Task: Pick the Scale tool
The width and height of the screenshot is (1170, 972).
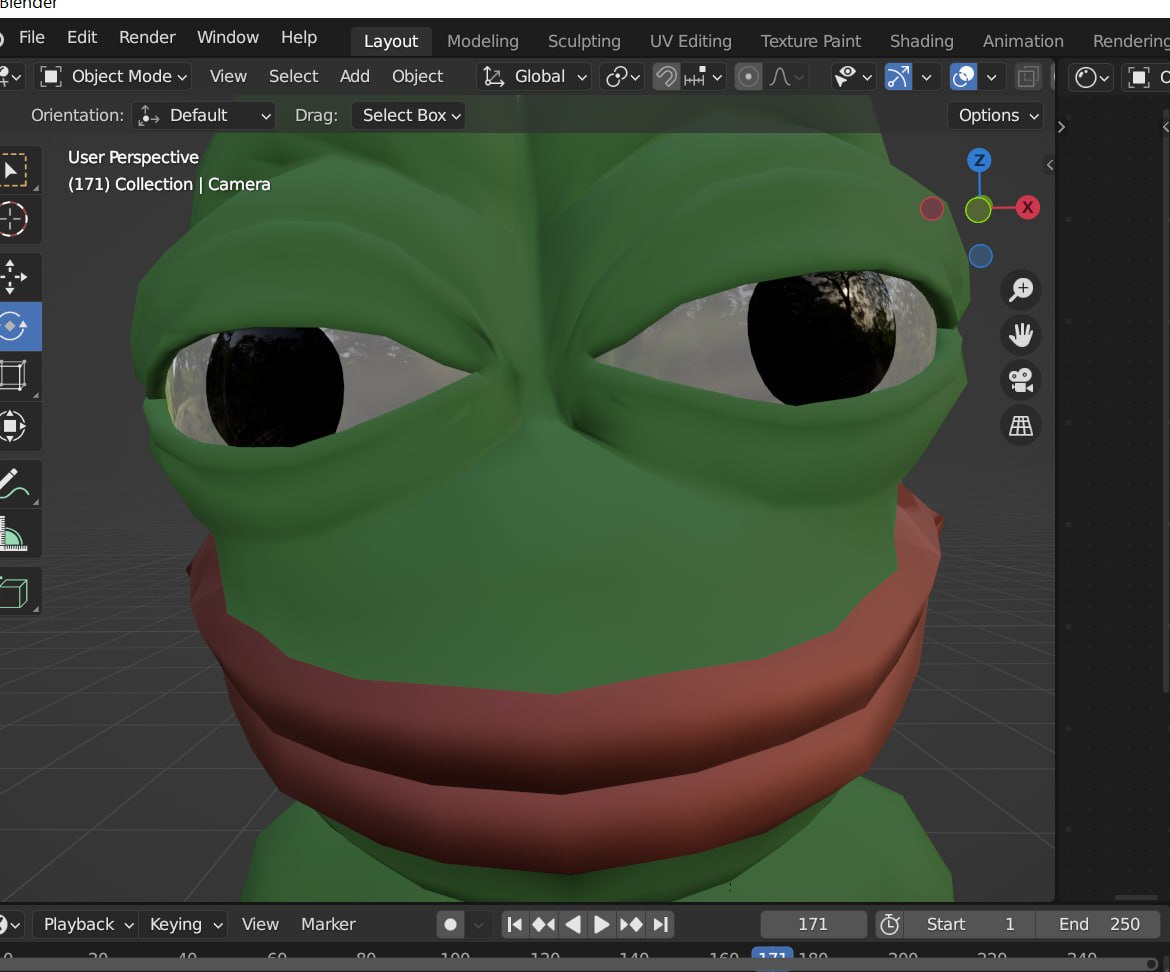Action: tap(13, 375)
